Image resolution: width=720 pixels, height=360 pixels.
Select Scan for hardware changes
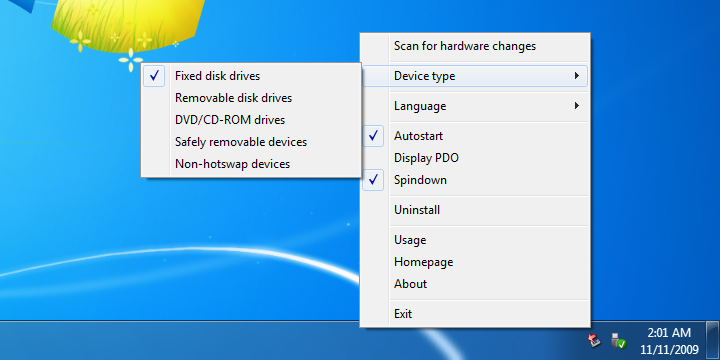point(475,46)
